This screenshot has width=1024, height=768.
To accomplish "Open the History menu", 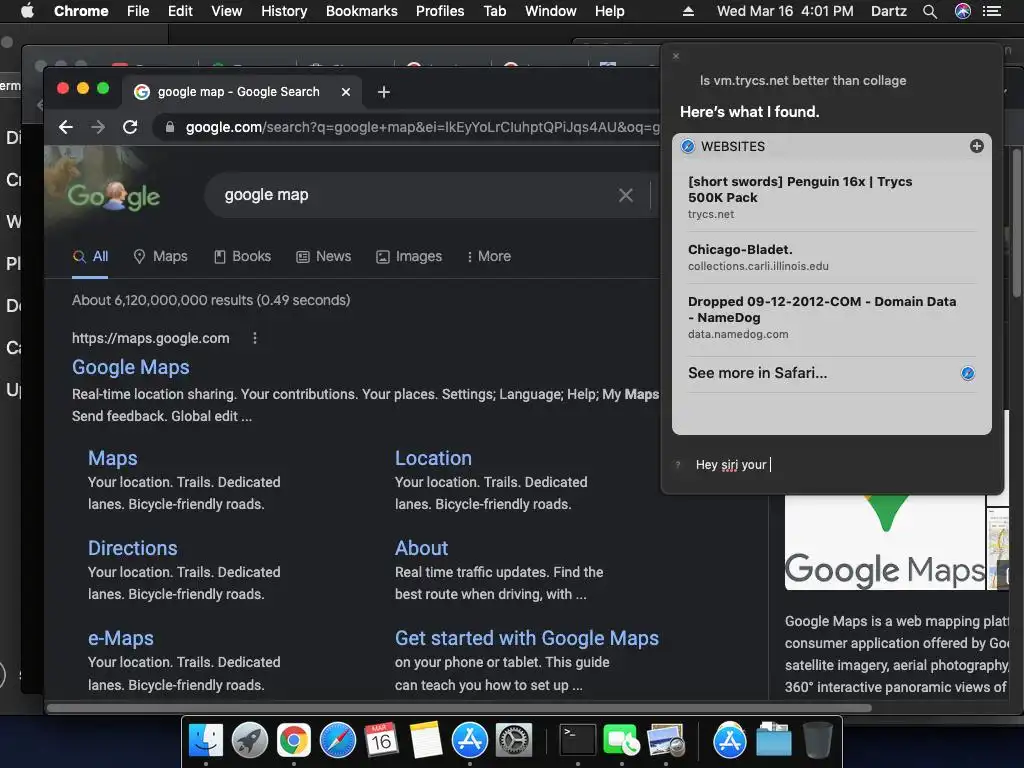I will (x=284, y=11).
